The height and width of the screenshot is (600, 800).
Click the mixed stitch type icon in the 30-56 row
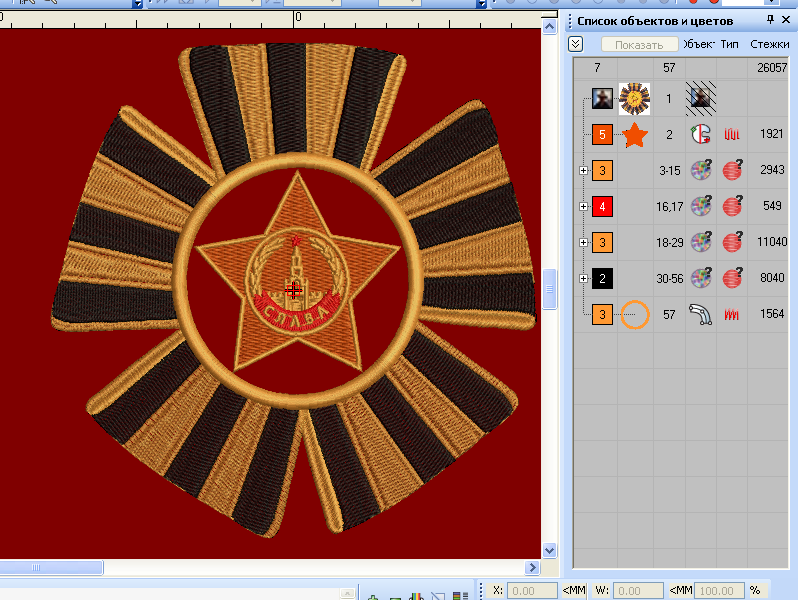point(732,278)
